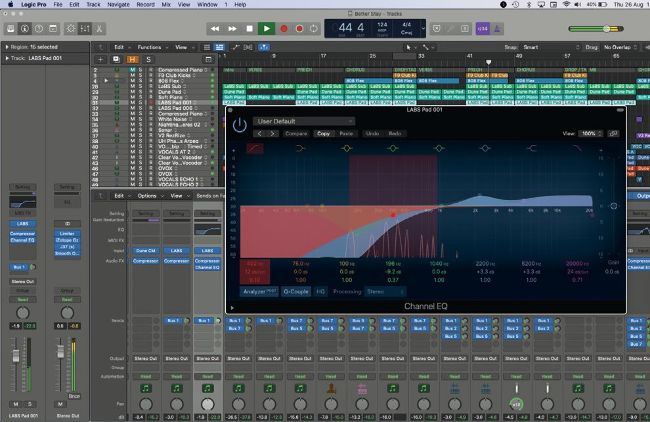This screenshot has height=422, width=650.
Task: Click the red EQ band control point
Action: (x=393, y=215)
